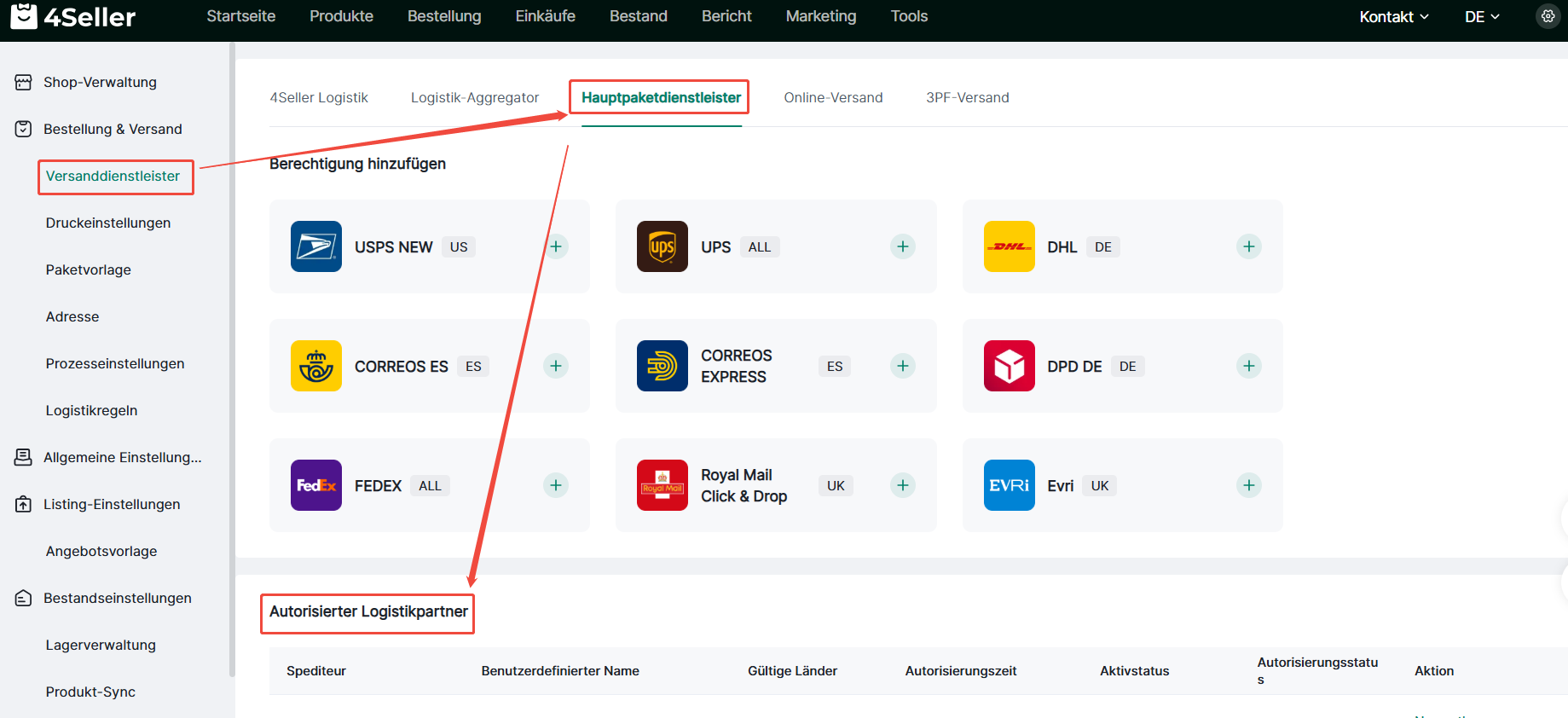The height and width of the screenshot is (718, 1568).
Task: Click the Autorisierungszeit column header
Action: coord(961,670)
